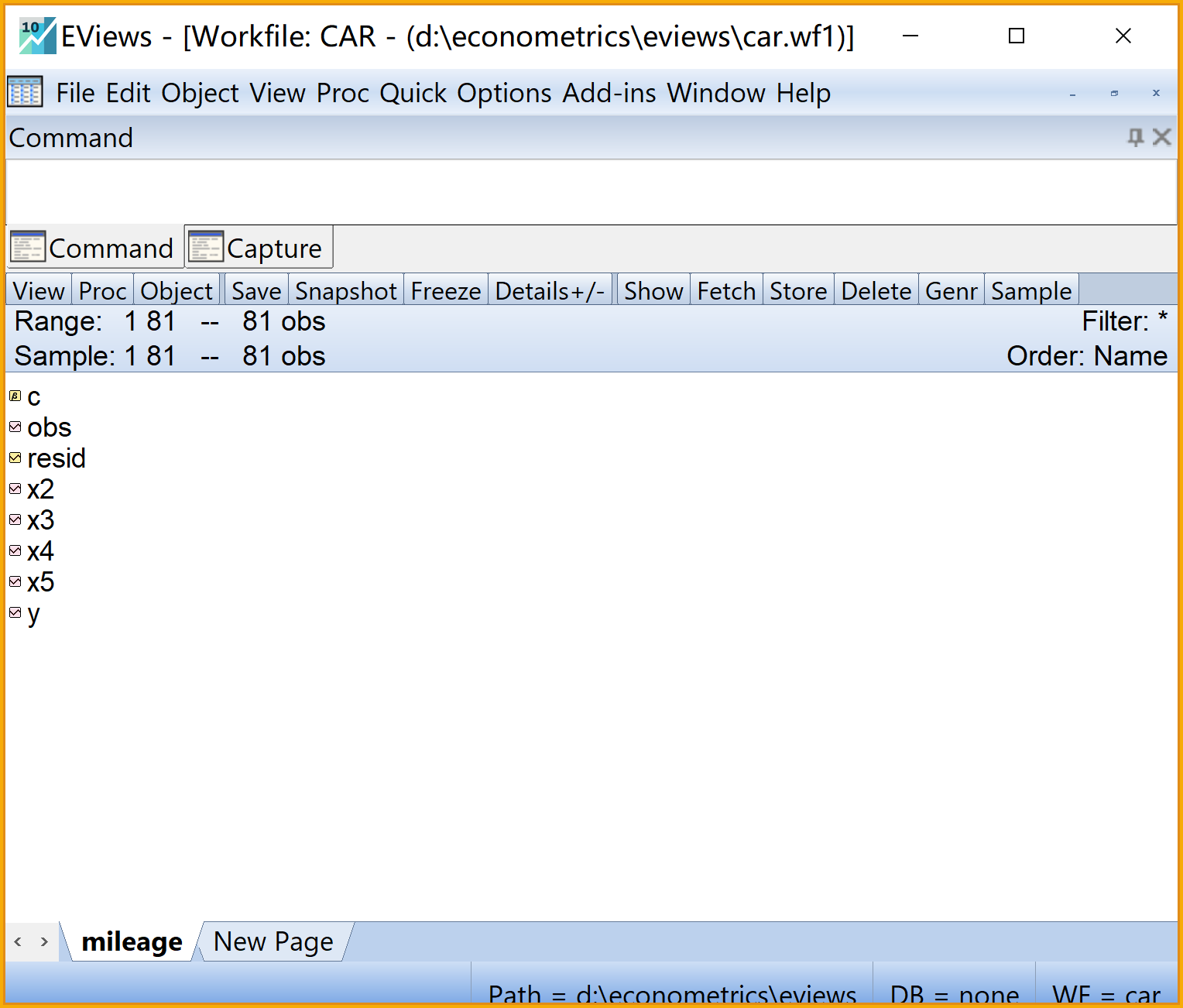Click the workfile icon in menu bar
The image size is (1183, 1008).
point(25,93)
